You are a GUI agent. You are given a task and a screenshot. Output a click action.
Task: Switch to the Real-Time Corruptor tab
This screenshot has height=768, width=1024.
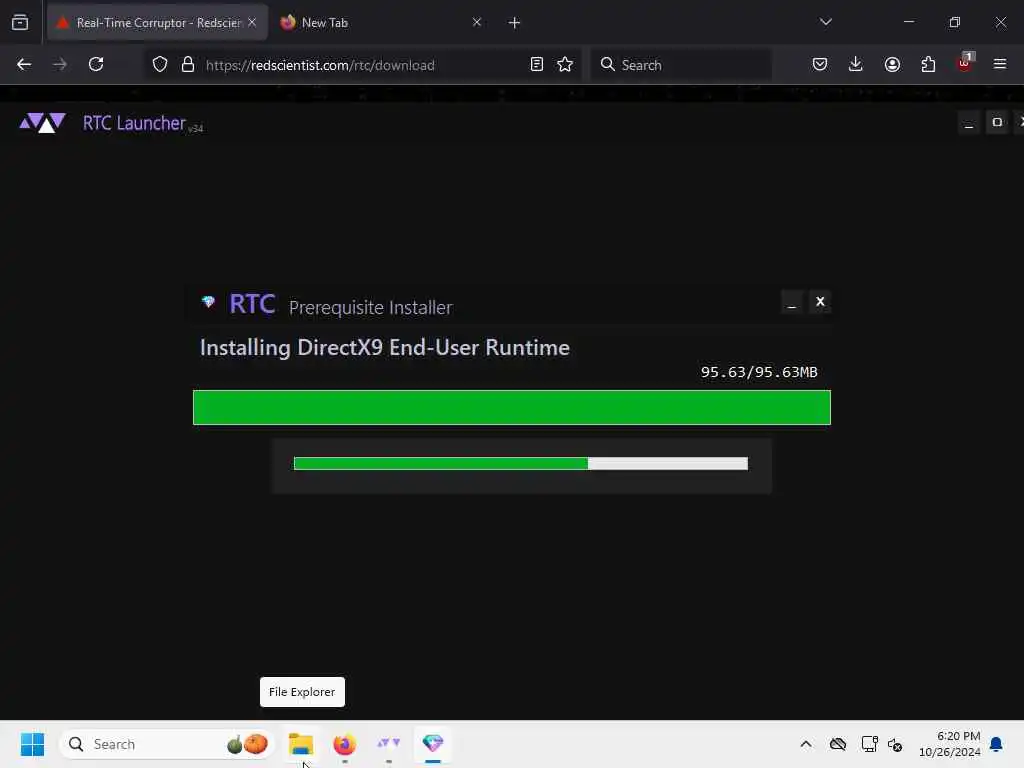coord(157,23)
